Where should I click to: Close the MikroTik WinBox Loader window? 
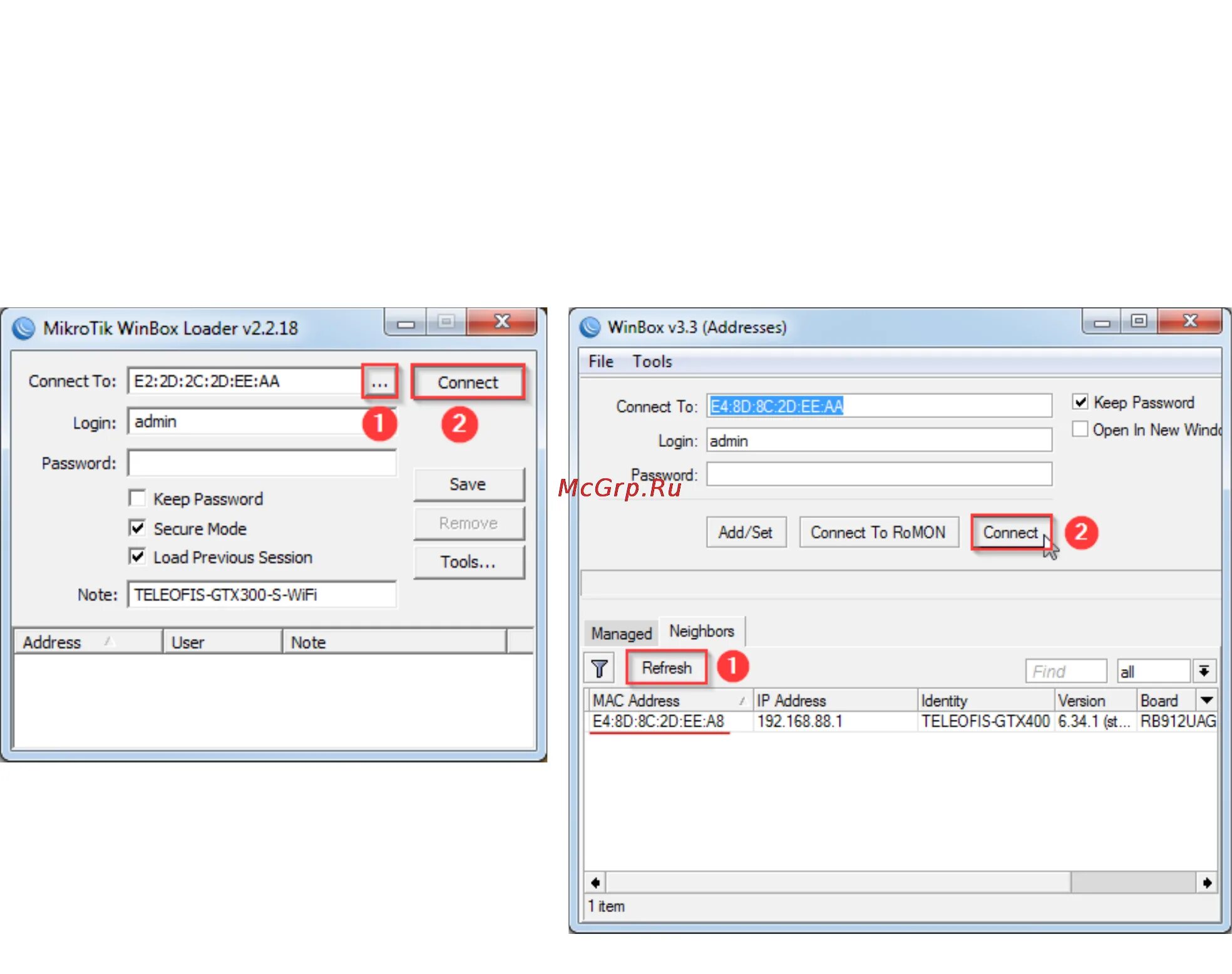[x=501, y=322]
